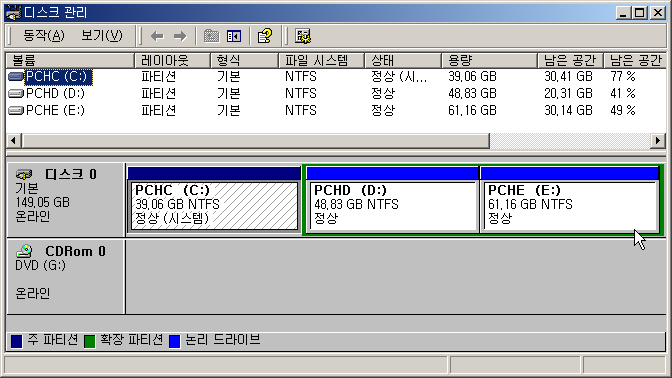
Task: Minimize the Disk Management window
Action: click(623, 13)
